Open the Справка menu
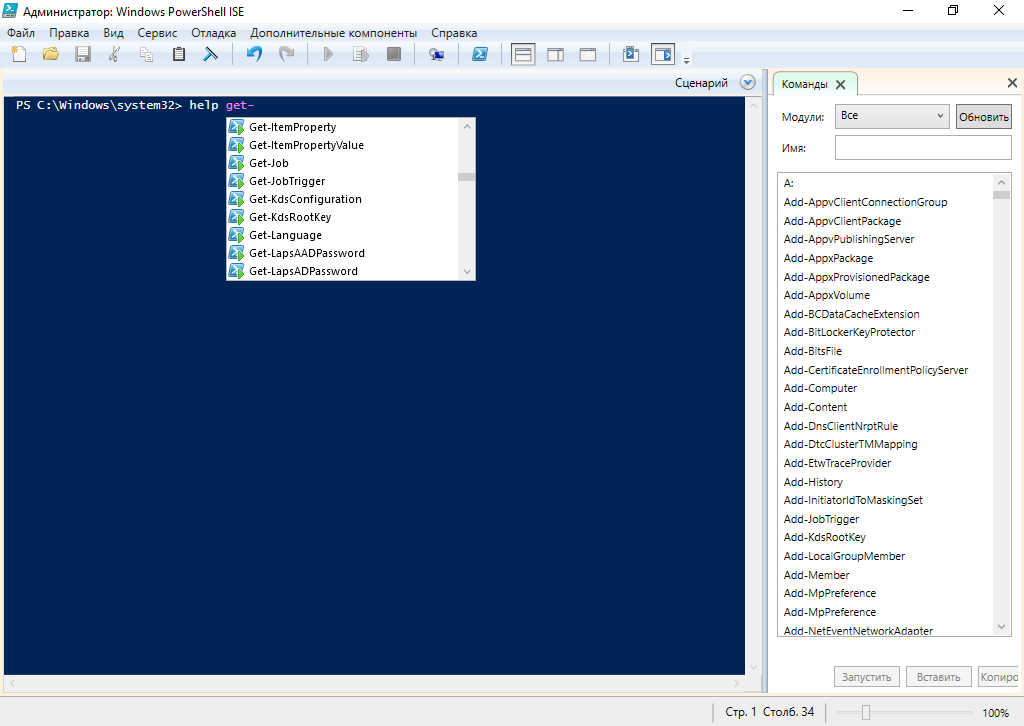1024x726 pixels. pos(454,33)
